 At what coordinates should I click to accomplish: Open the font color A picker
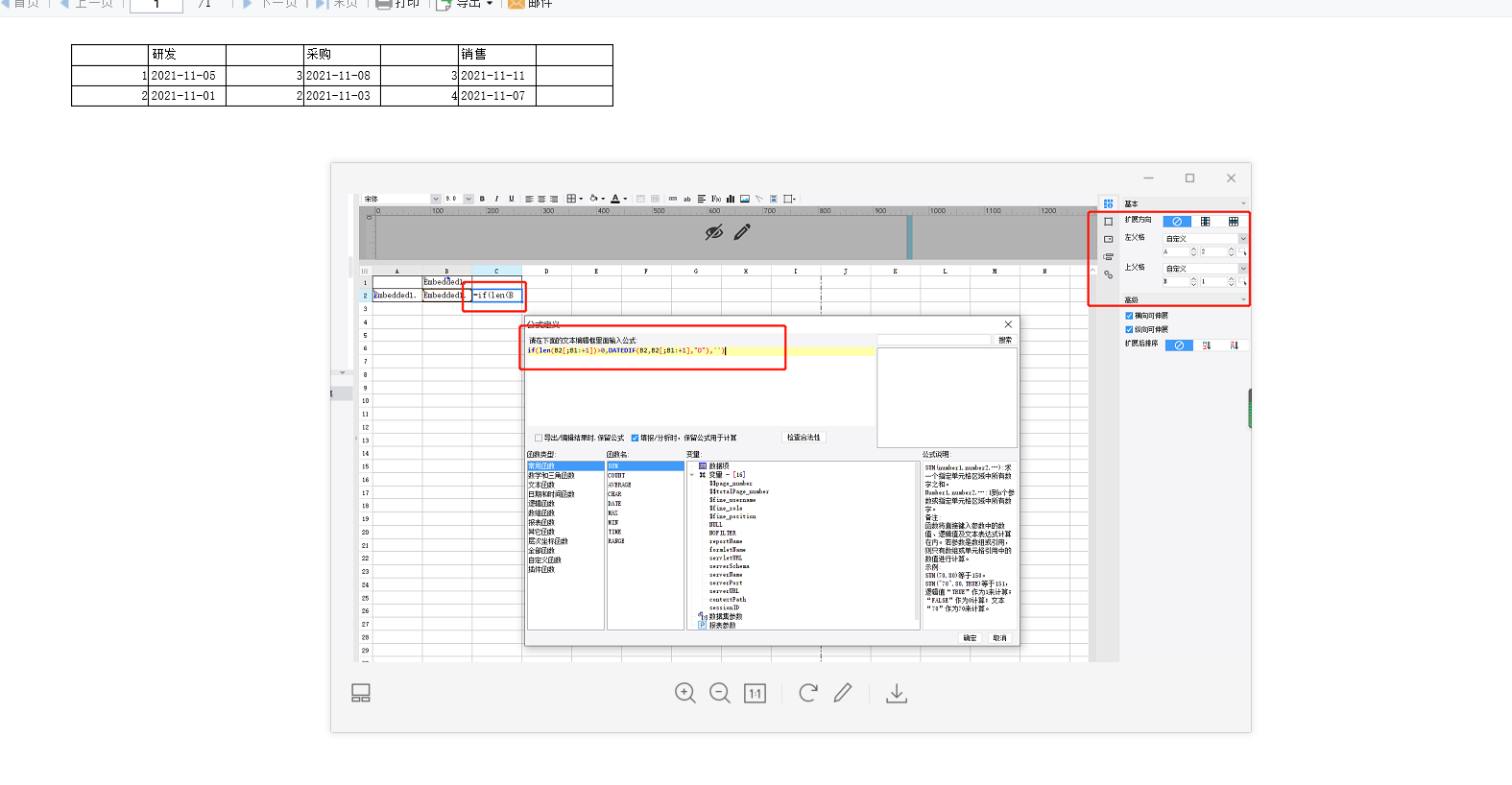(619, 199)
